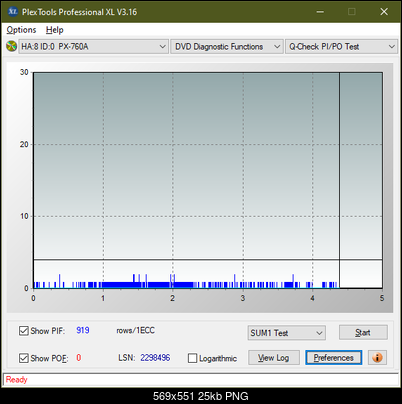Click the LSN value 2298496
402x404 pixels.
pyautogui.click(x=155, y=358)
